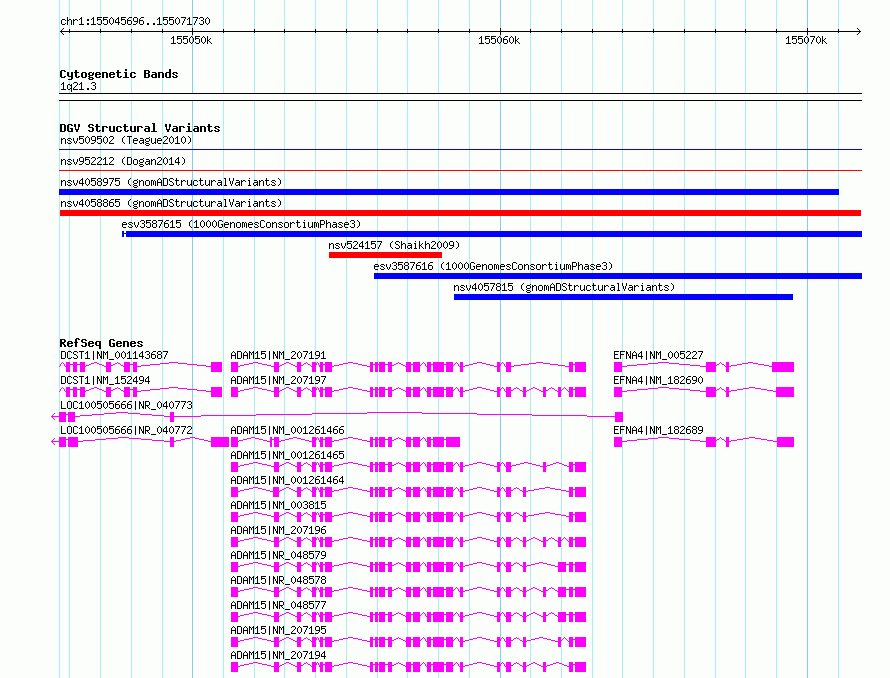
Task: Open transcript ADAM15|NR_048577
Action: pyautogui.click(x=278, y=605)
